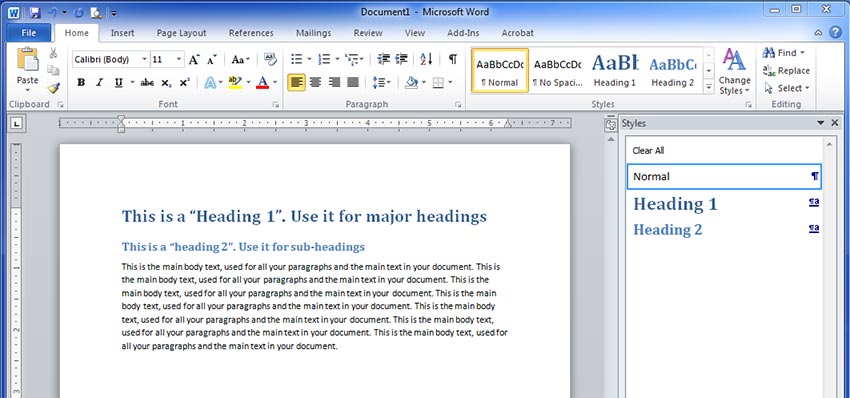
Task: Set Justify alignment
Action: click(353, 82)
